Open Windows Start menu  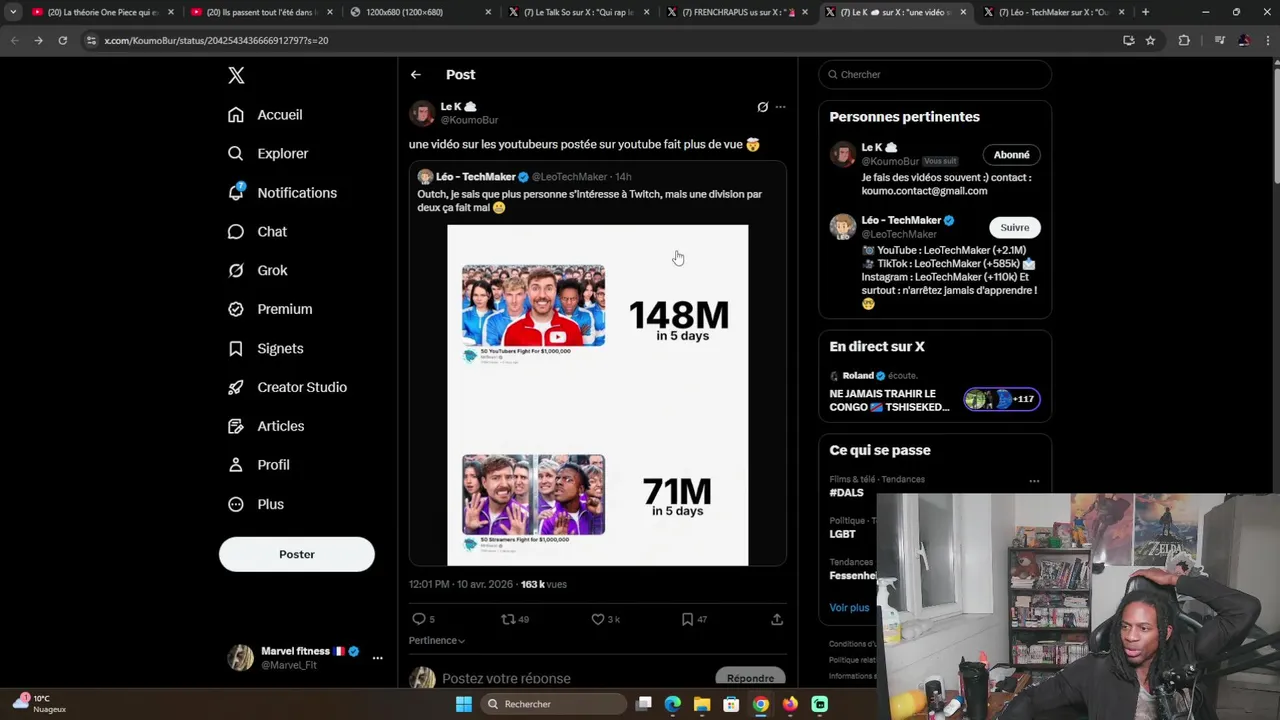coord(463,704)
